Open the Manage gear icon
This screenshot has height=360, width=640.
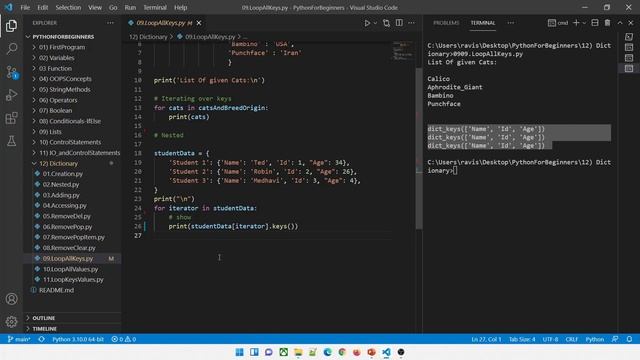(x=11, y=322)
